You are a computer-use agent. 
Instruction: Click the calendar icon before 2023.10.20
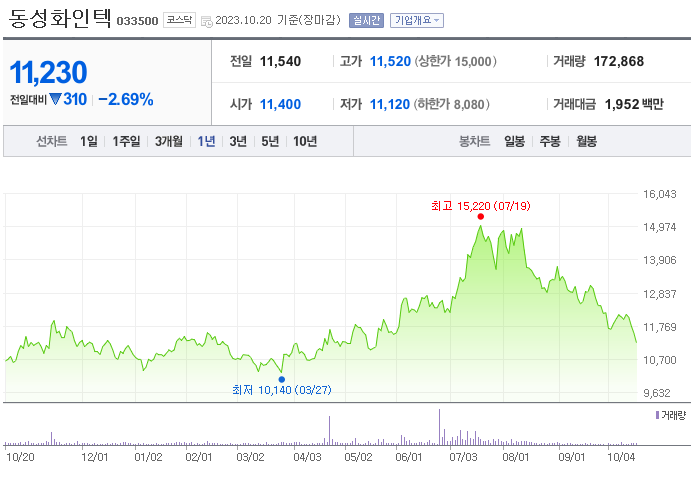pyautogui.click(x=207, y=21)
